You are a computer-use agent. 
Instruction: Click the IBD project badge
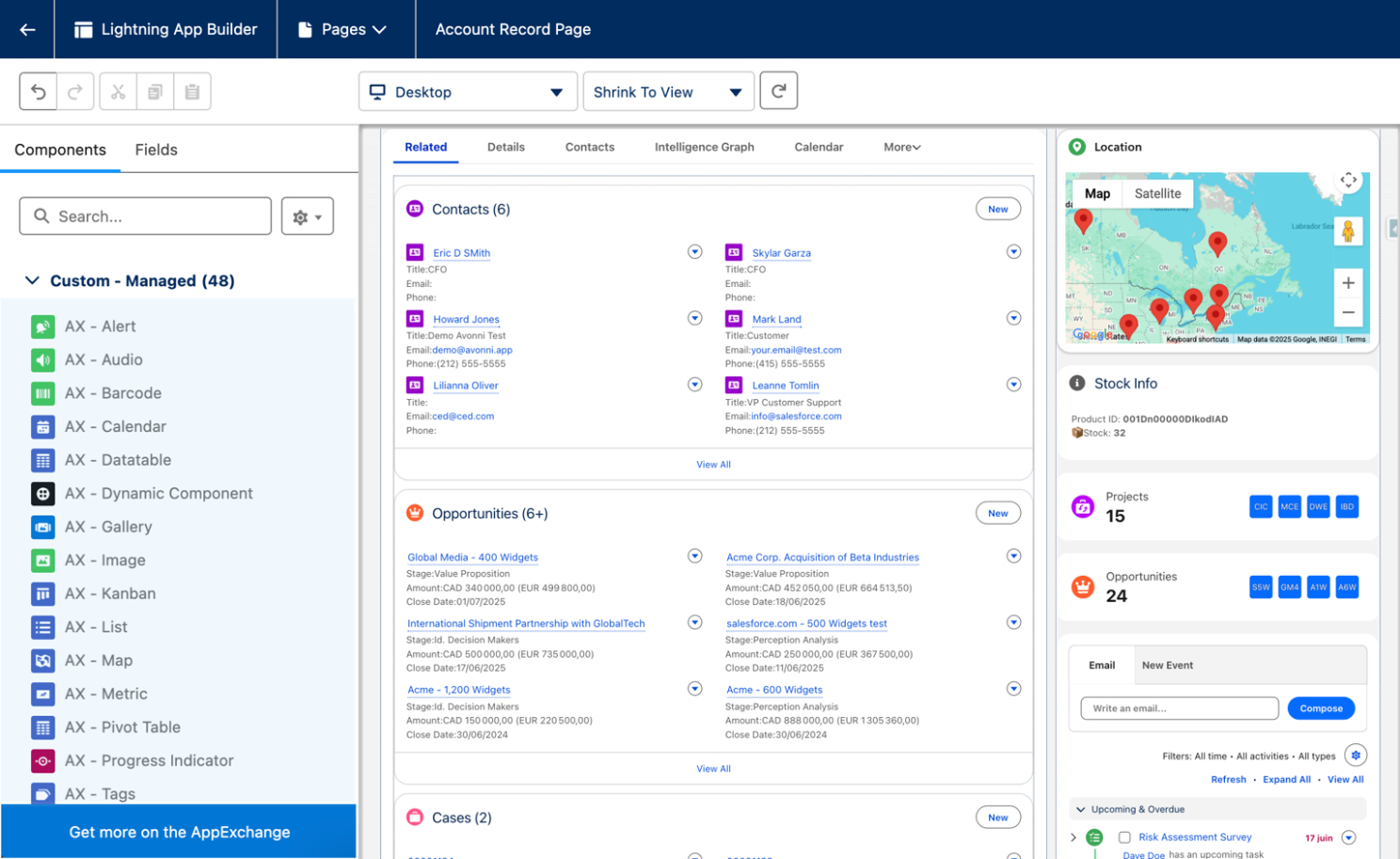(x=1347, y=506)
